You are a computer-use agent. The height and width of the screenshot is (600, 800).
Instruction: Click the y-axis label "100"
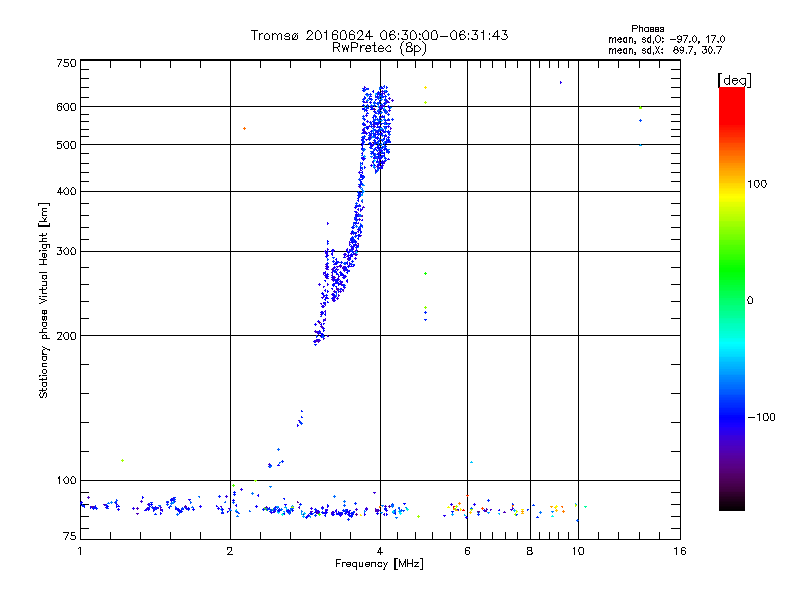[x=66, y=480]
